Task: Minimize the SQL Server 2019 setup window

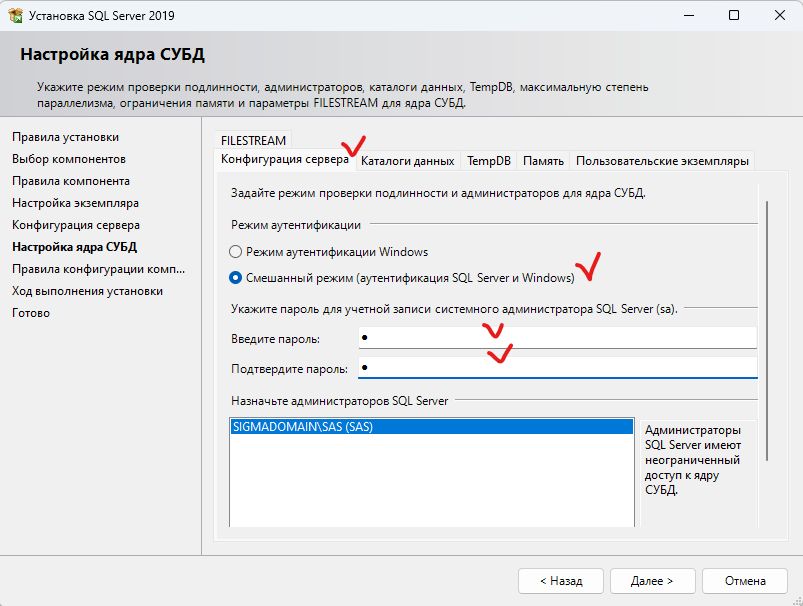Action: [x=689, y=15]
